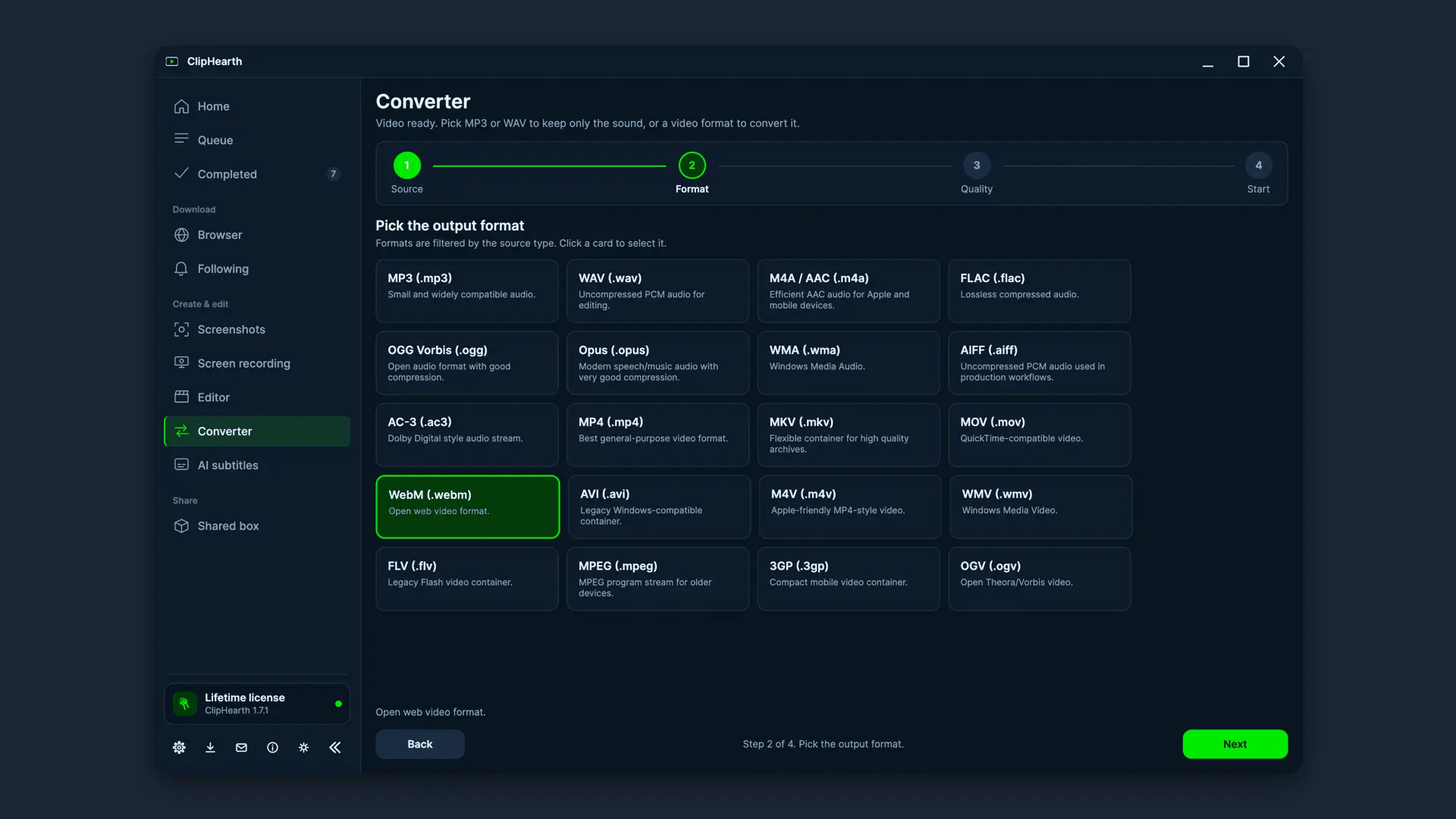Pick the MKV (.mkv) format card
The width and height of the screenshot is (1456, 819).
tap(849, 435)
